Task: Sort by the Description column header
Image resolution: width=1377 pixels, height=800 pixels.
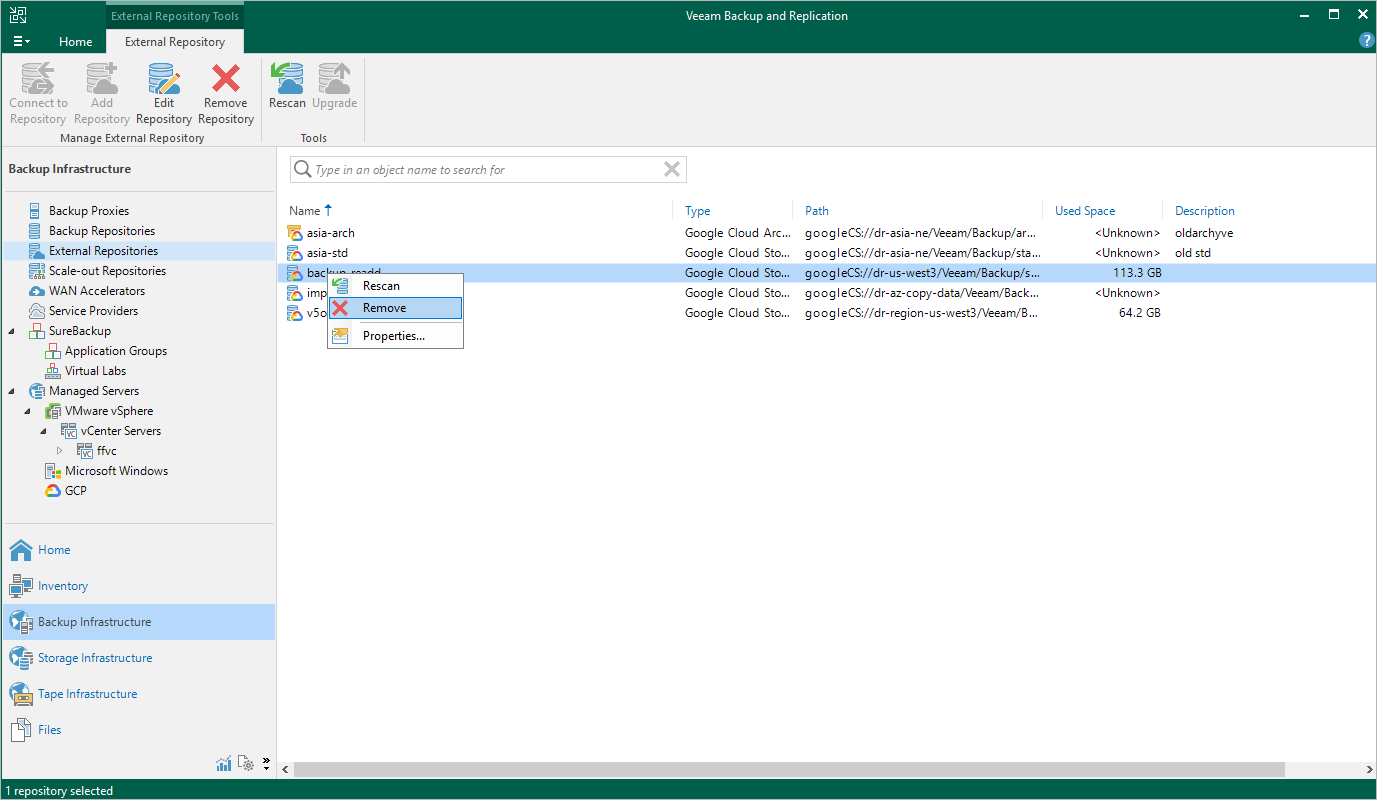Action: click(1205, 211)
